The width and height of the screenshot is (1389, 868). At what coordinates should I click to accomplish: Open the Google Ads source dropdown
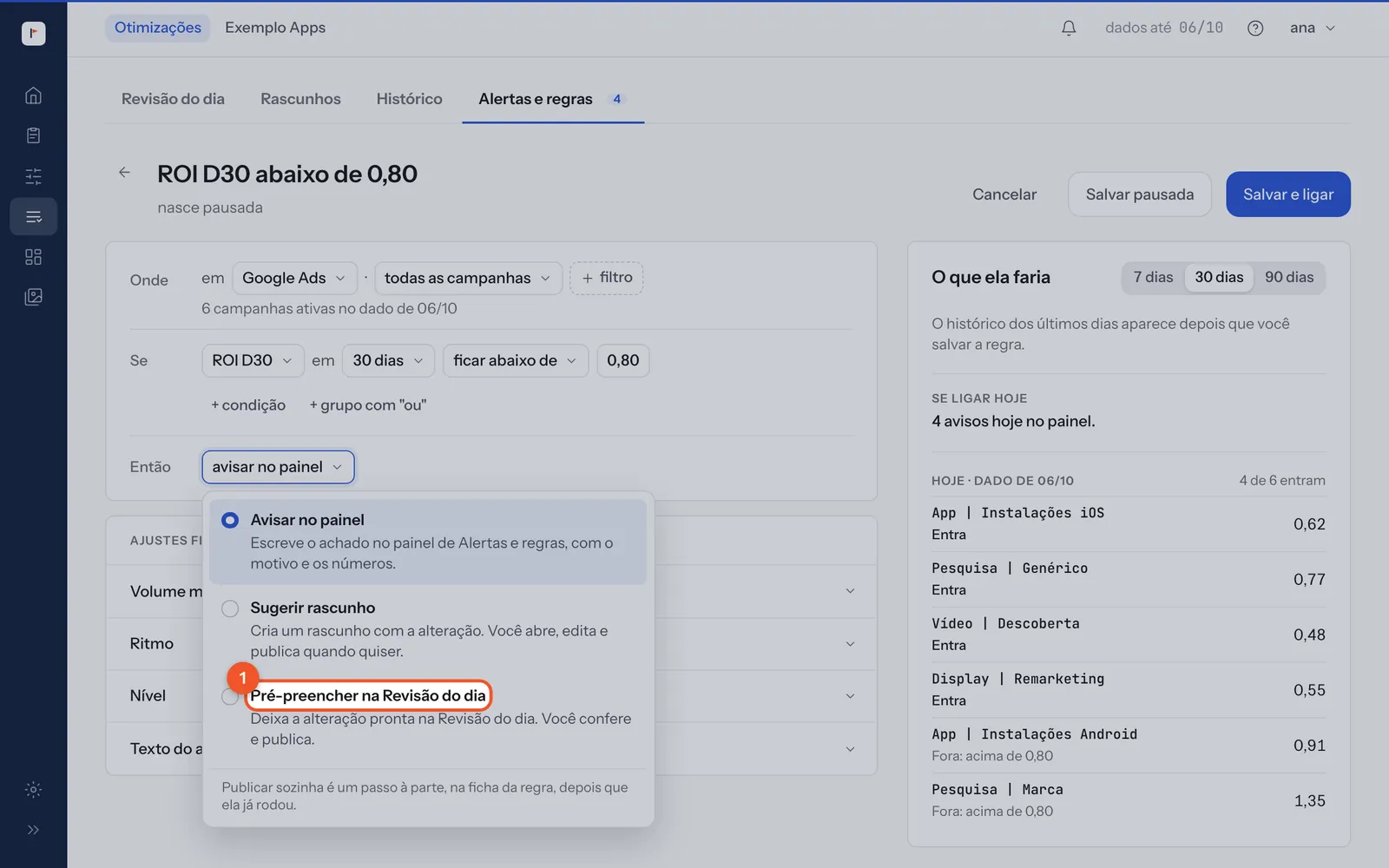(294, 278)
